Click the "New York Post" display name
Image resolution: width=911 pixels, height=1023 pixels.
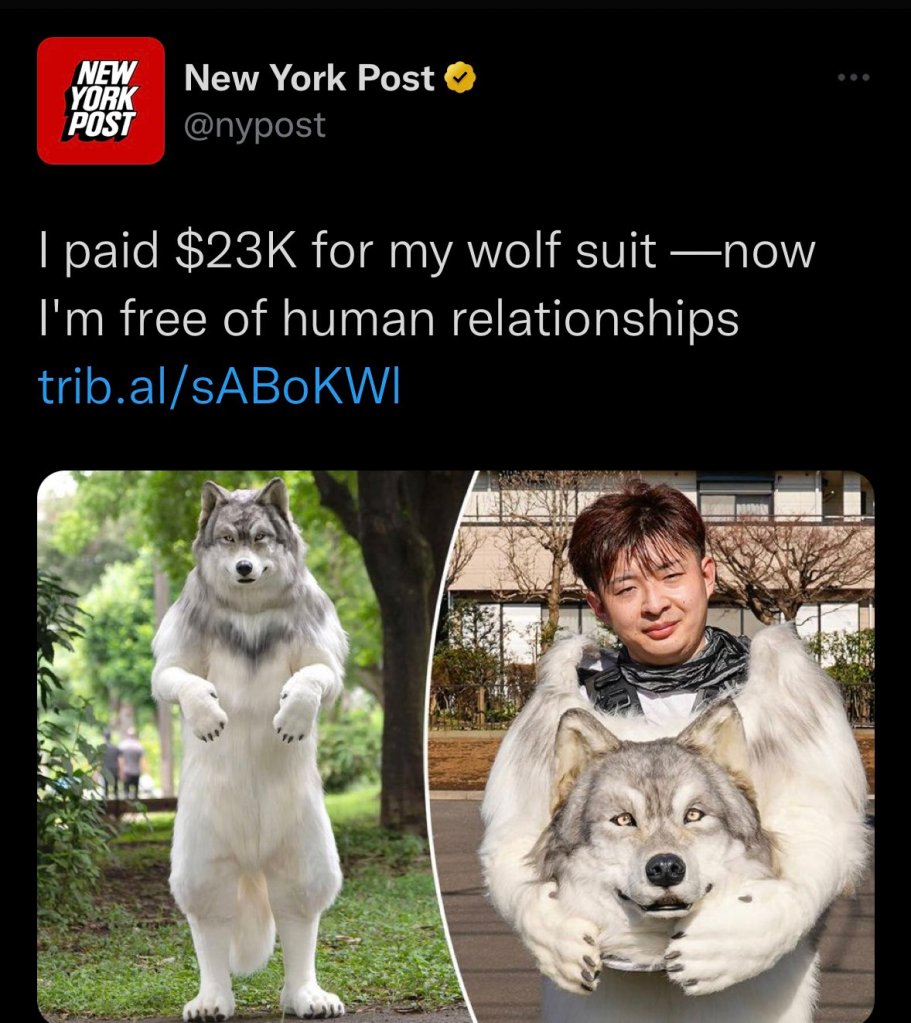[x=309, y=78]
